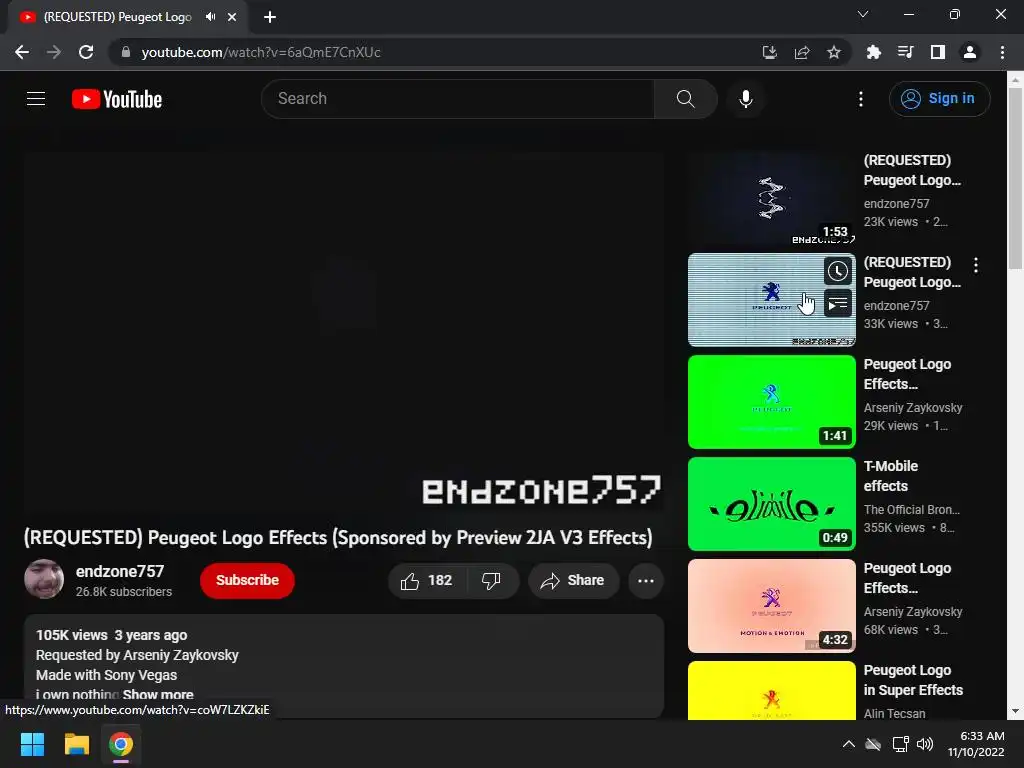Open a new Chrome tab
This screenshot has height=768, width=1024.
coord(270,17)
